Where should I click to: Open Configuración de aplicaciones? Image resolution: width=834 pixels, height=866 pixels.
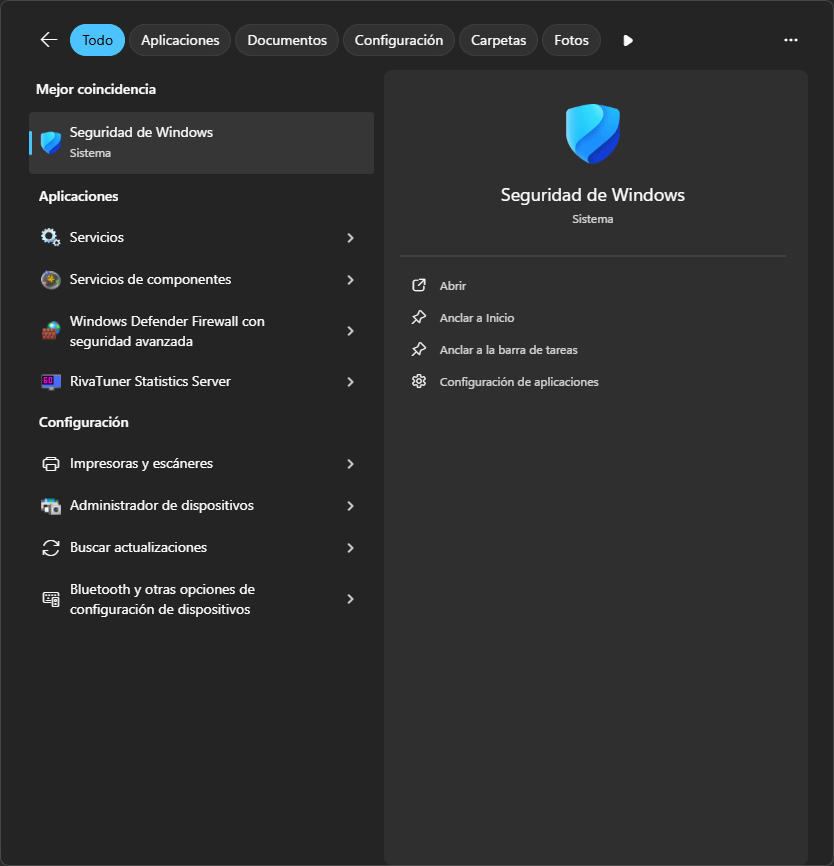[519, 382]
